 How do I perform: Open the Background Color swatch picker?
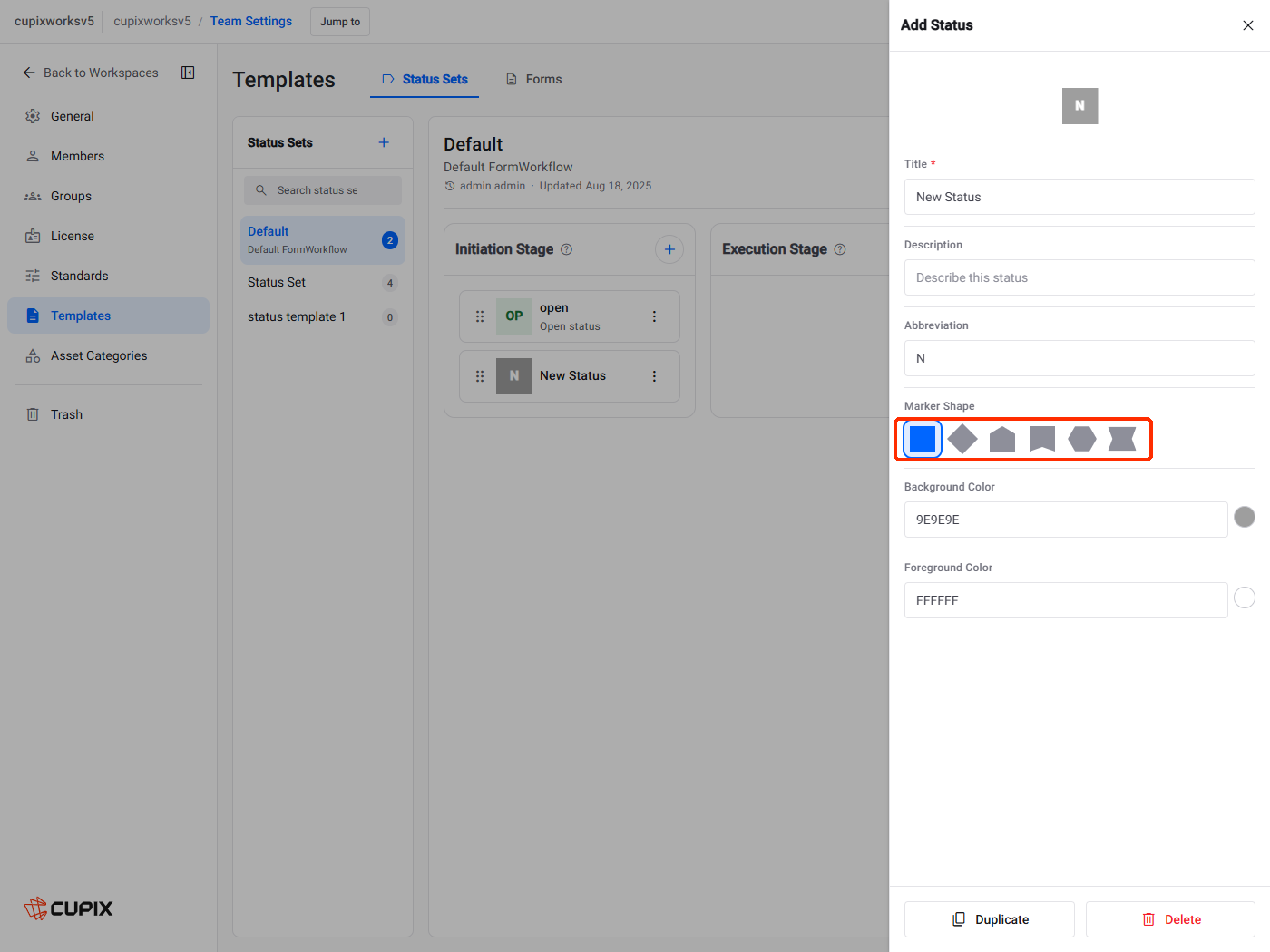pos(1245,517)
